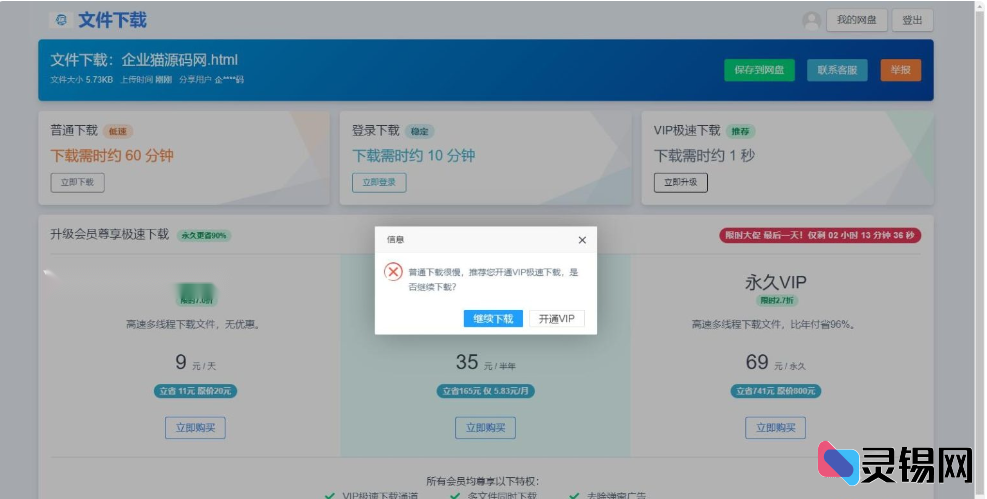
Task: Choose 继续下载 in the dialog
Action: [493, 318]
